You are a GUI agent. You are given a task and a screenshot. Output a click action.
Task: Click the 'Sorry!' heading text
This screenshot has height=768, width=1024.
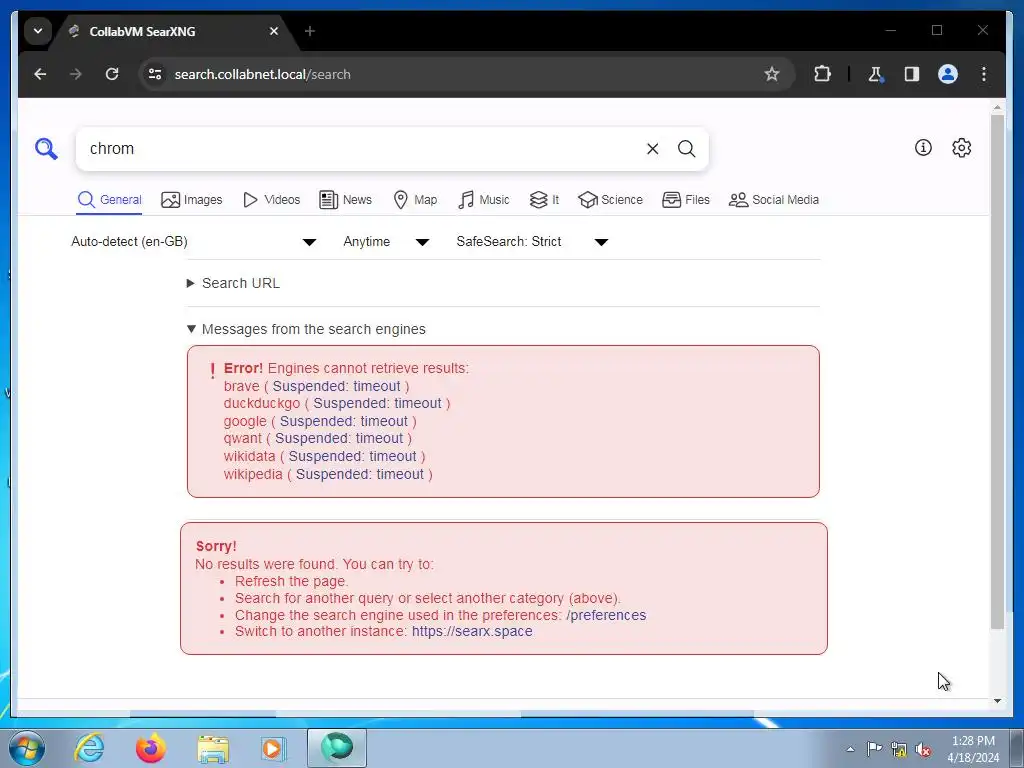pyautogui.click(x=216, y=547)
